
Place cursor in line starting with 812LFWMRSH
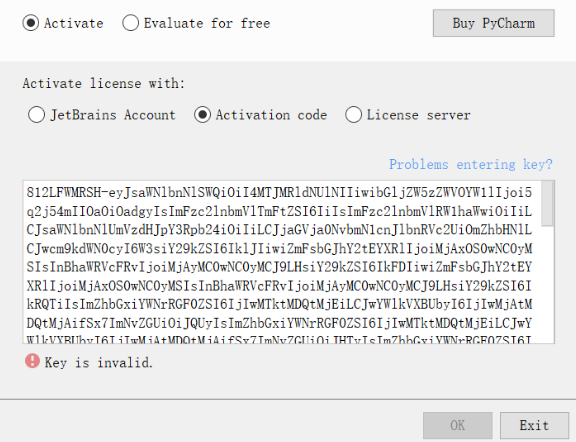click(x=279, y=193)
